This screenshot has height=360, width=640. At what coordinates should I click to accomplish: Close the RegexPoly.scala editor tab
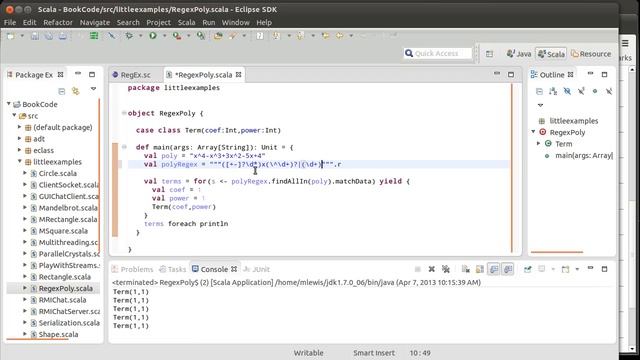[238, 75]
